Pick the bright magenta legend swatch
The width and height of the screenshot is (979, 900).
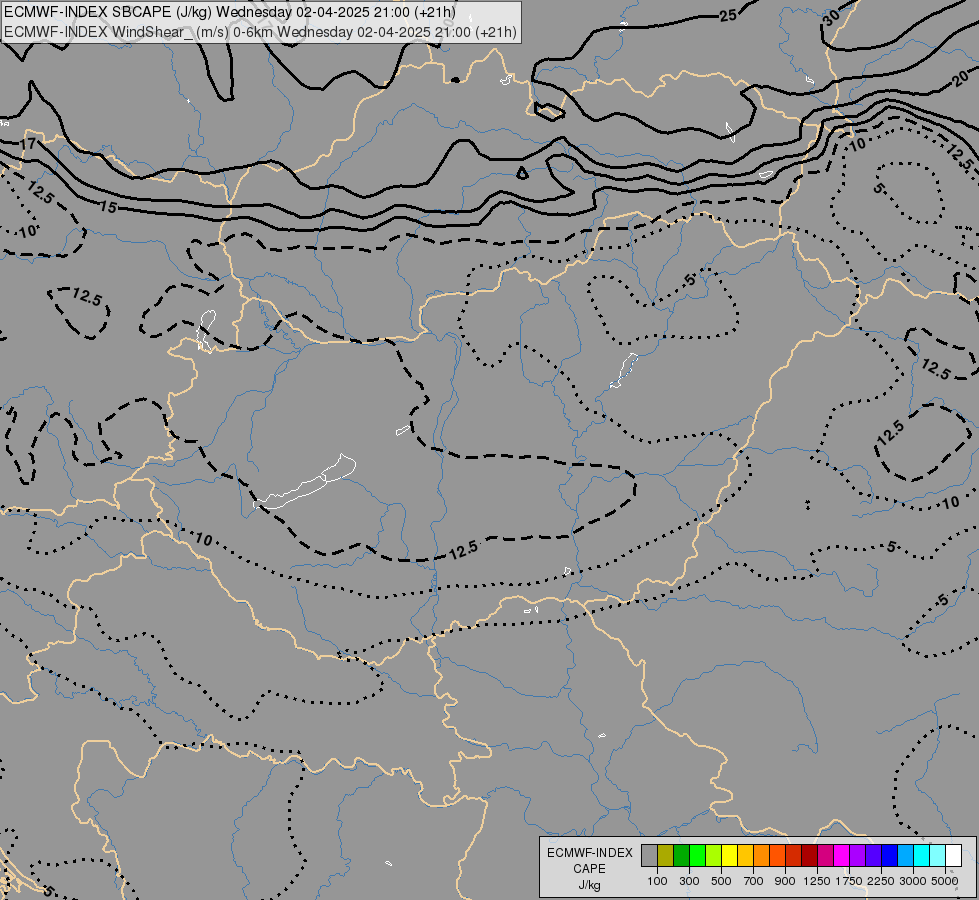pos(841,855)
